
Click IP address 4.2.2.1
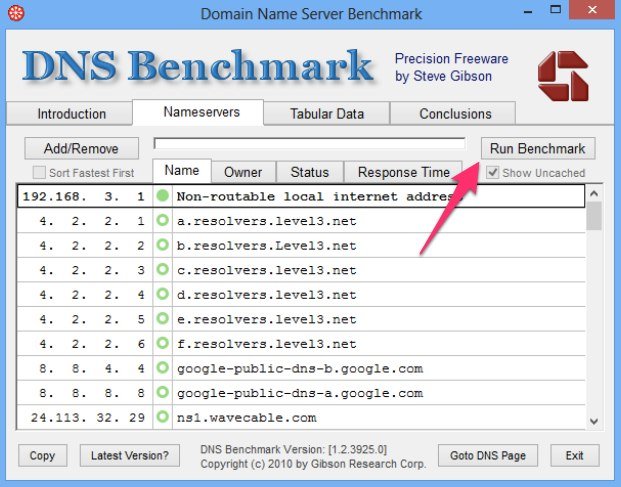click(92, 221)
